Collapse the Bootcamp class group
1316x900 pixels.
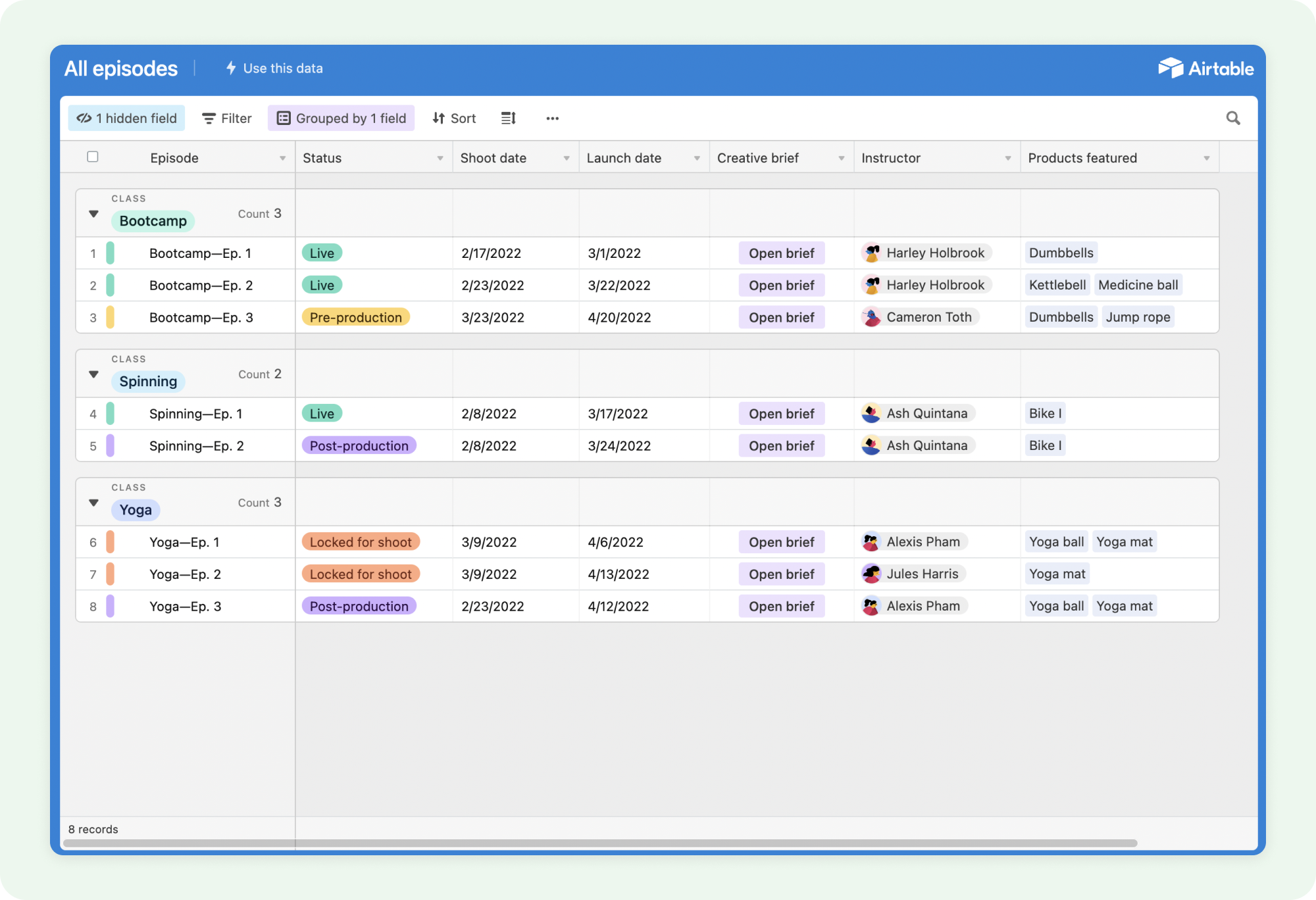(93, 214)
